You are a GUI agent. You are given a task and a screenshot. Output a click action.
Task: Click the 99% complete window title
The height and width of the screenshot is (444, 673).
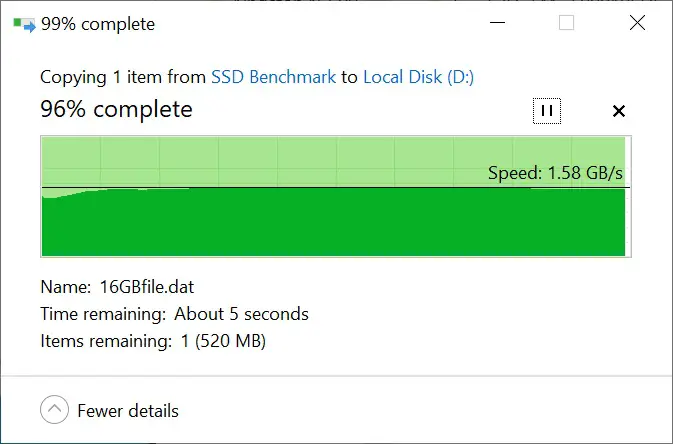click(x=98, y=24)
